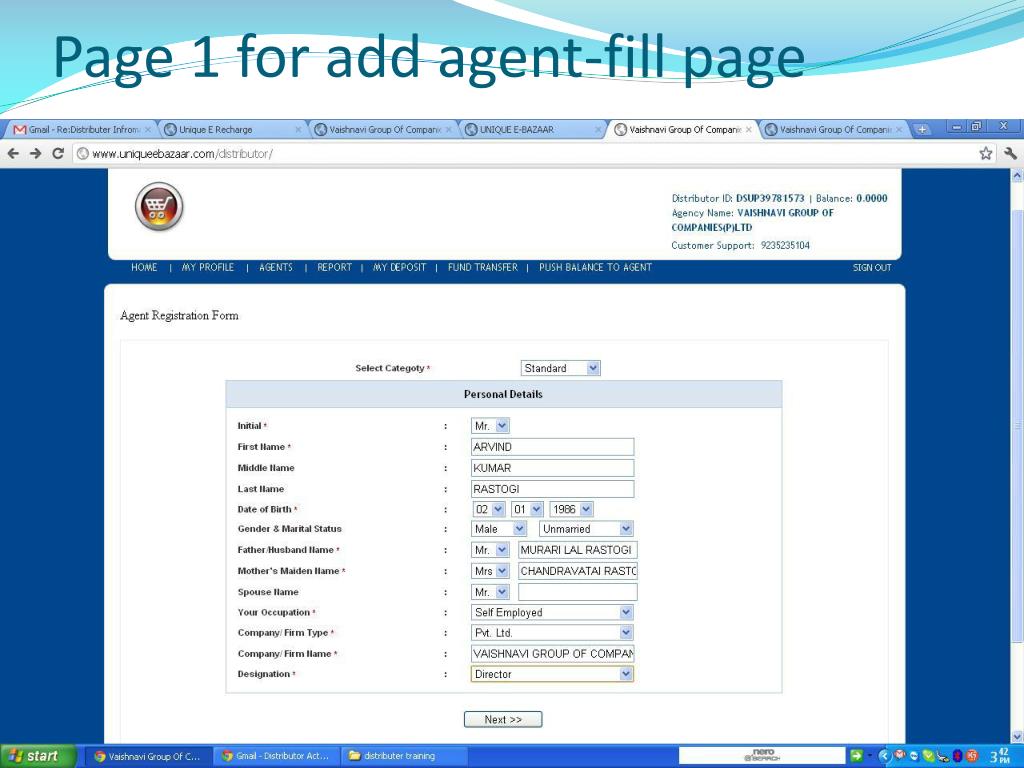Open the birth month dropdown showing 01
Screen dimensions: 1024x768
(527, 509)
